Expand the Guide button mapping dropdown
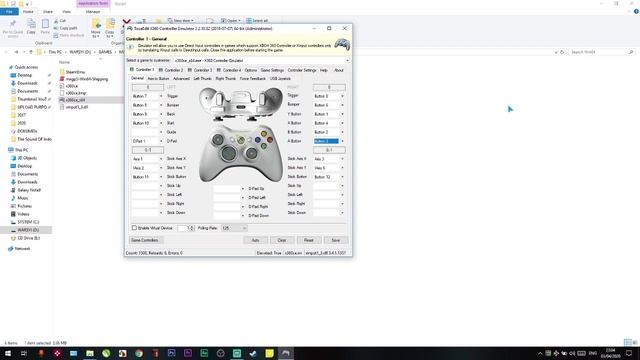Image resolution: width=640 pixels, height=360 pixels. (161, 132)
